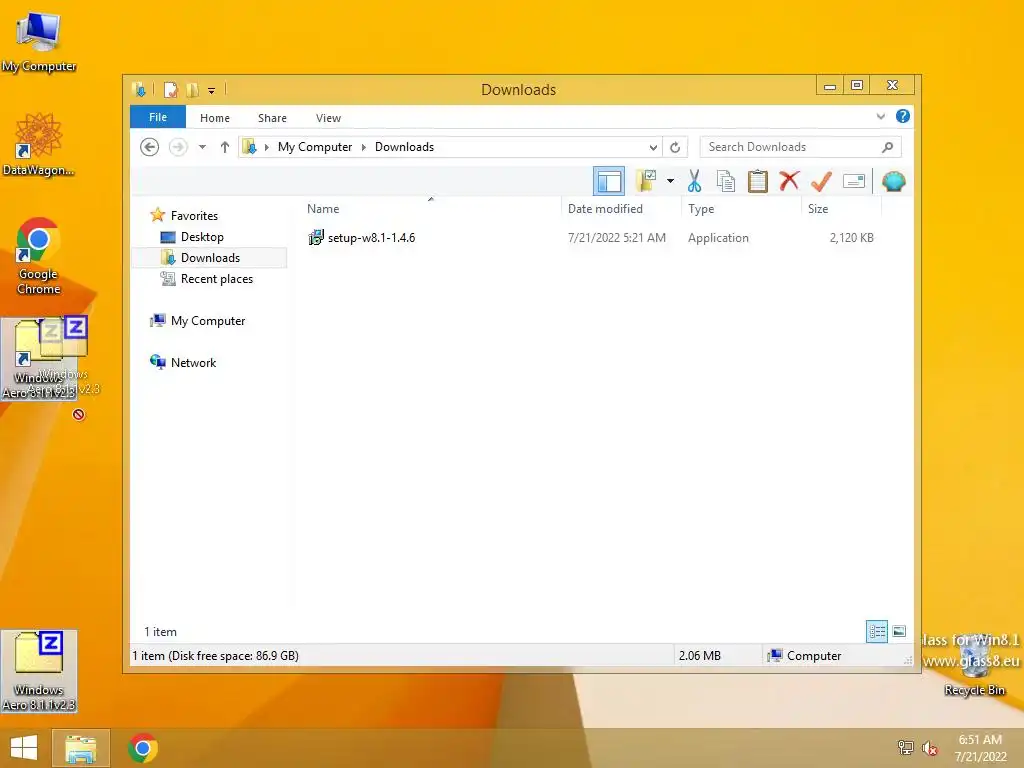1024x768 pixels.
Task: Click the '2,120 KB' size cell
Action: click(852, 238)
